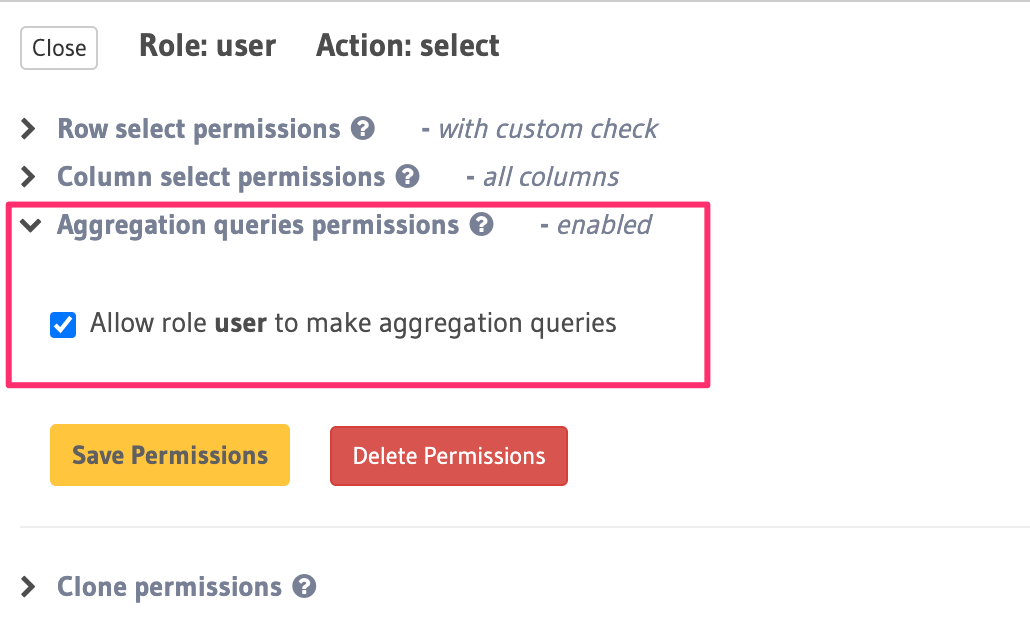Screen dimensions: 1030x622
Task: Click the 'Allow role user to make aggregation queries' label
Action: pyautogui.click(x=352, y=323)
